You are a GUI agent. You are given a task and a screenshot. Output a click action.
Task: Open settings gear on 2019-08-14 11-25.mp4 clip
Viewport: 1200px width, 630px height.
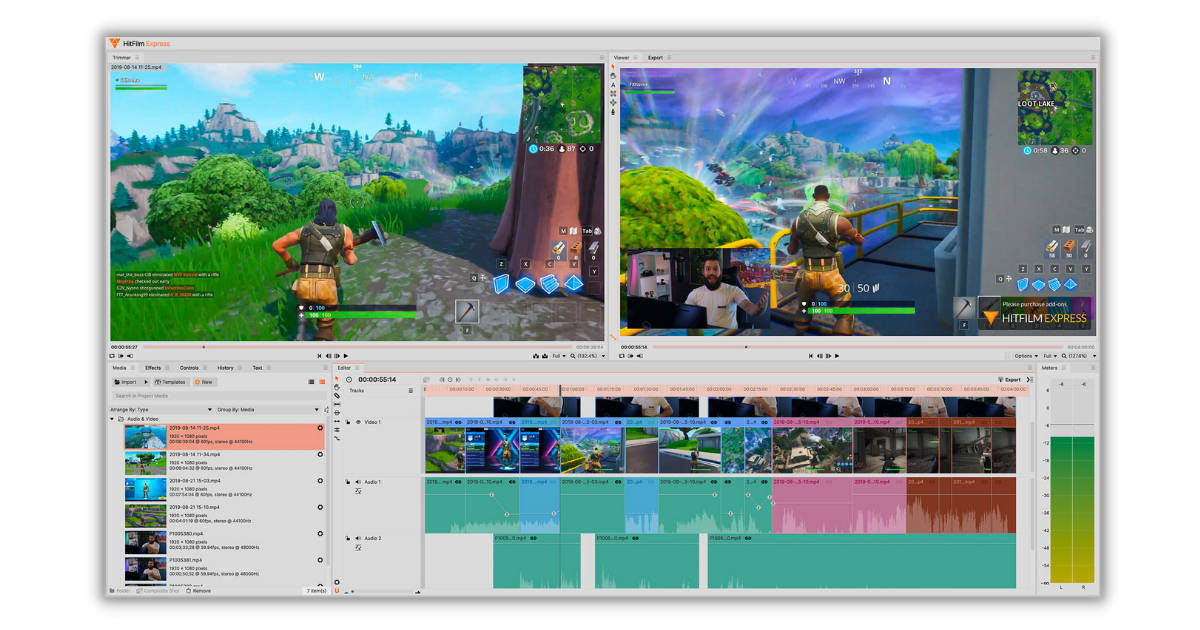320,428
